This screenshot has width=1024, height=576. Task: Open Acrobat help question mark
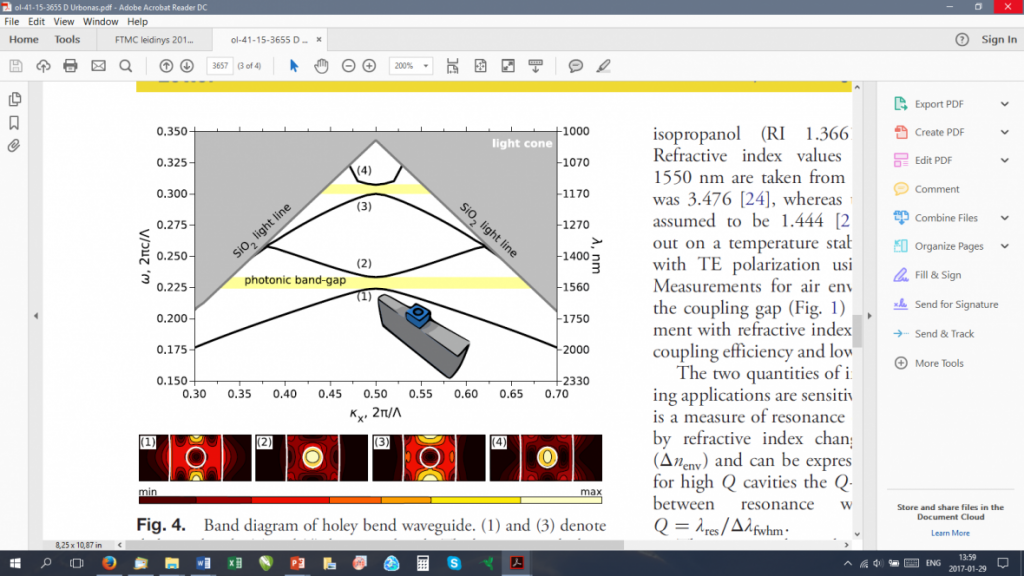pyautogui.click(x=962, y=40)
